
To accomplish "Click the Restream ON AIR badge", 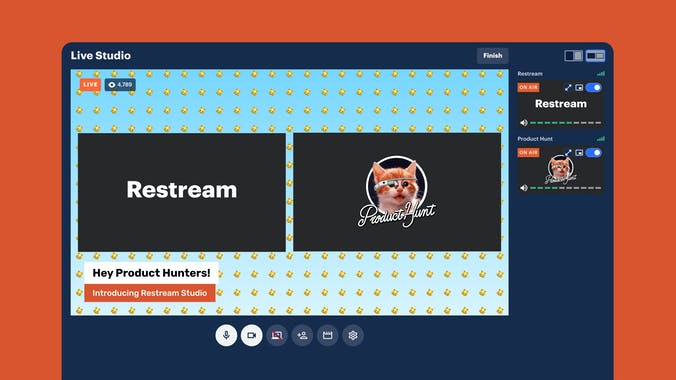I will (x=529, y=88).
